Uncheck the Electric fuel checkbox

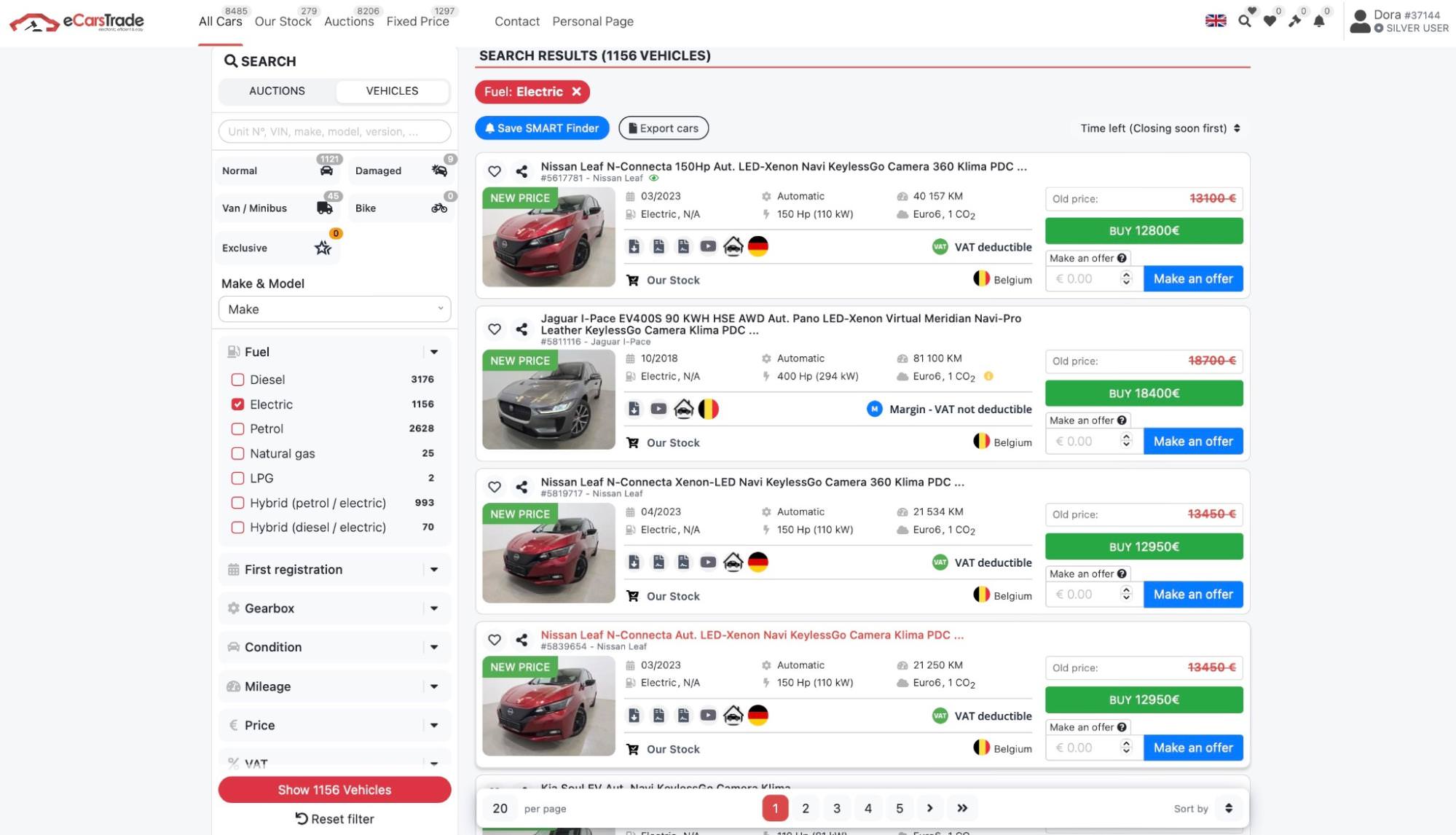[237, 404]
